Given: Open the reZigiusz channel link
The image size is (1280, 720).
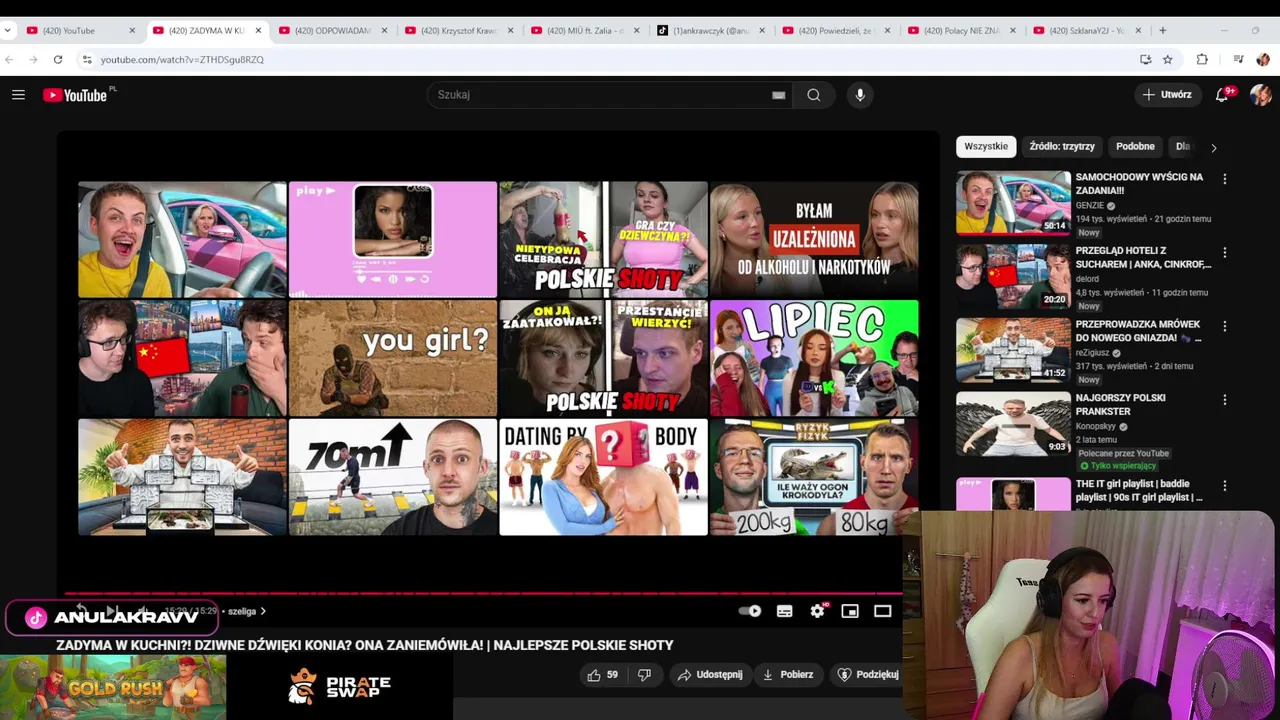Looking at the screenshot, I should pyautogui.click(x=1092, y=353).
